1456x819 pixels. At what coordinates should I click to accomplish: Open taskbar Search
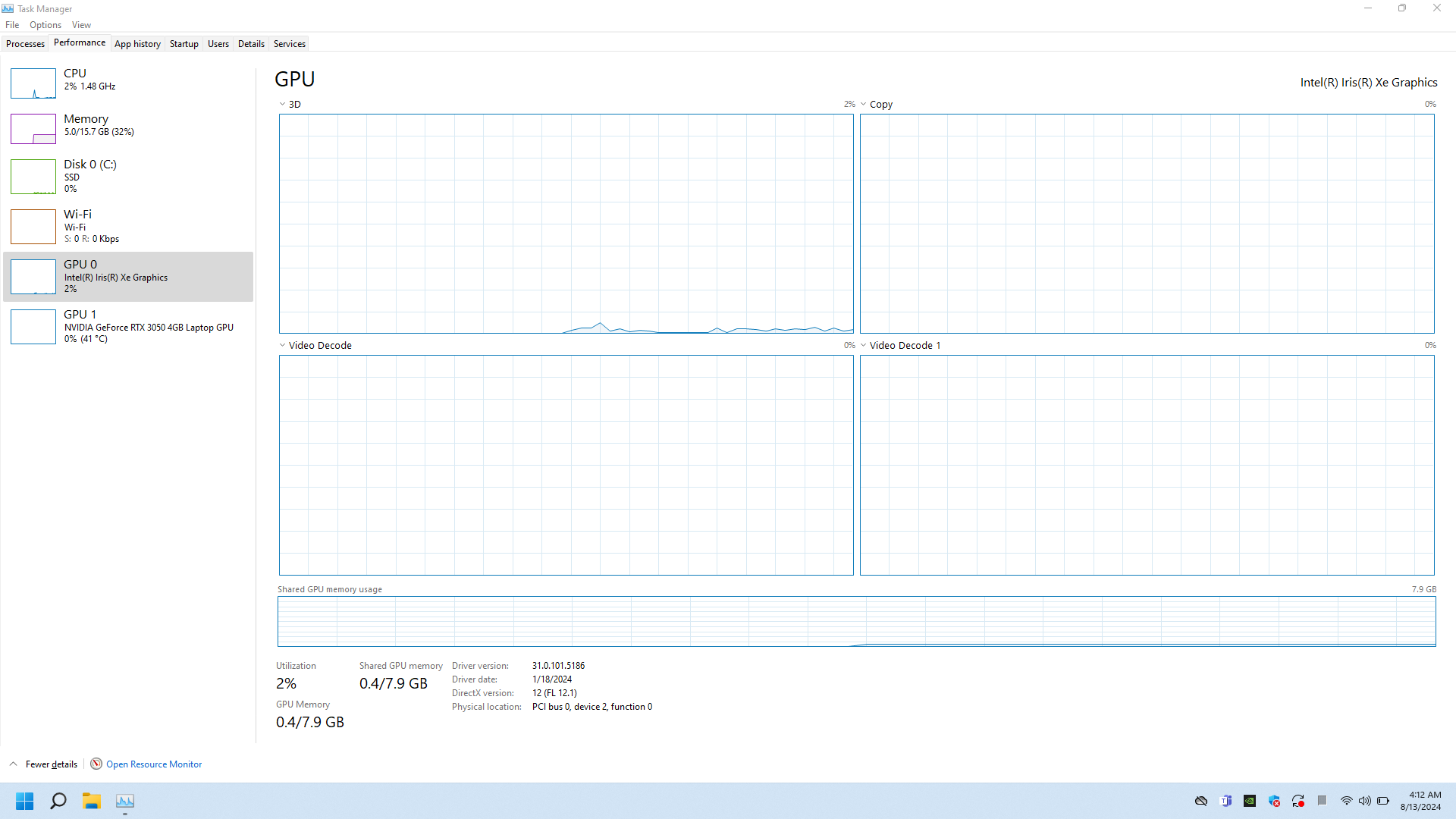pos(58,801)
